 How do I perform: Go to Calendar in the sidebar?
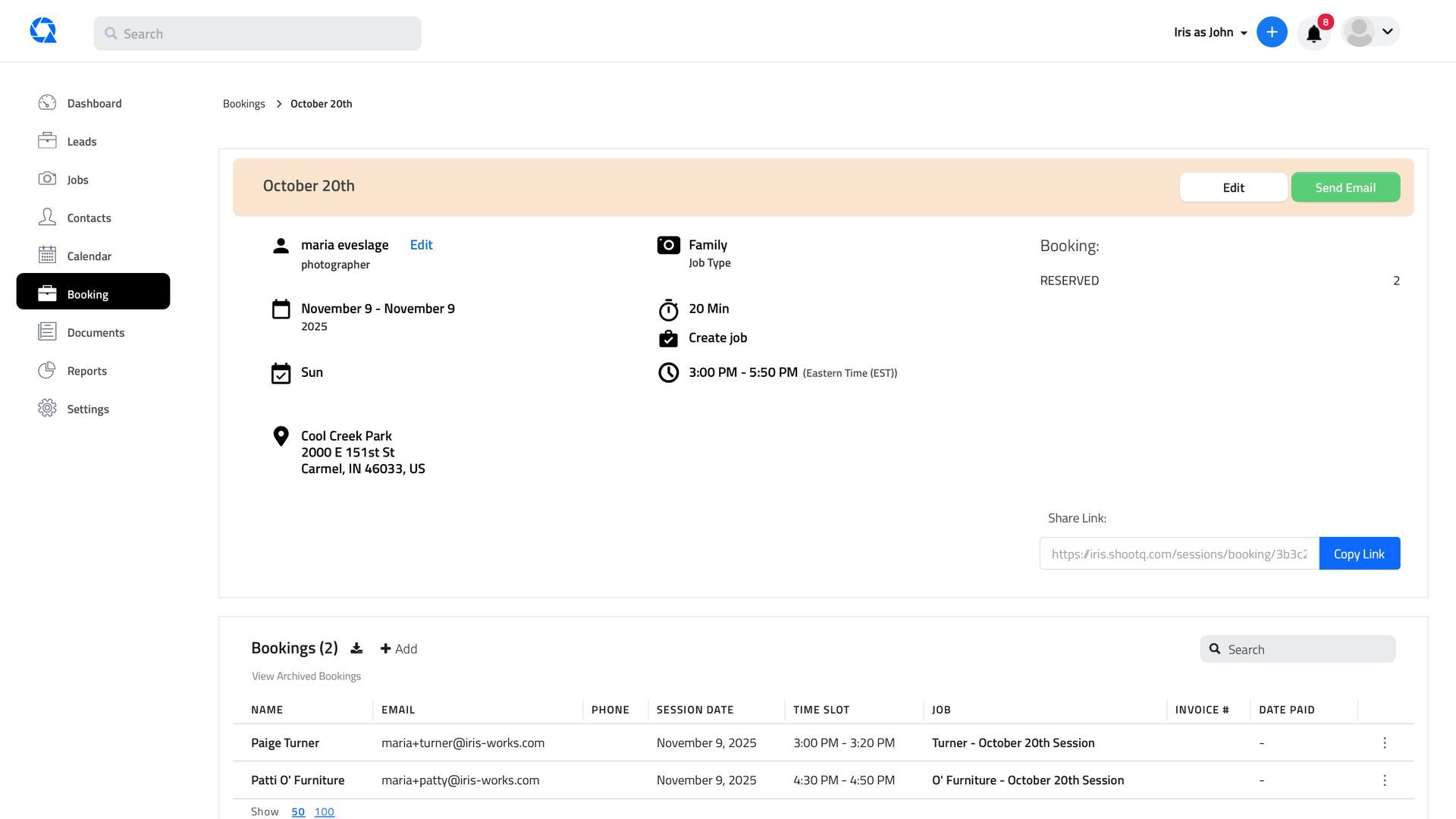(89, 256)
